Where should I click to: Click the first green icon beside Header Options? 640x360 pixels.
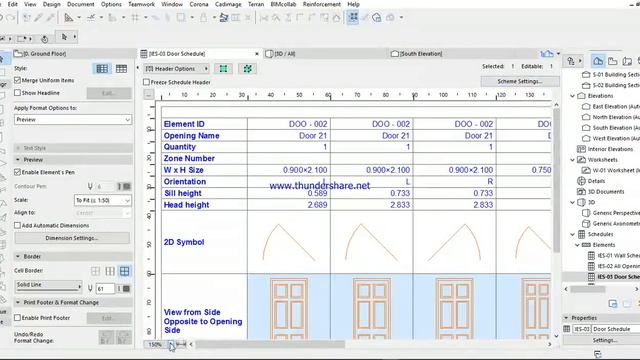pos(223,69)
